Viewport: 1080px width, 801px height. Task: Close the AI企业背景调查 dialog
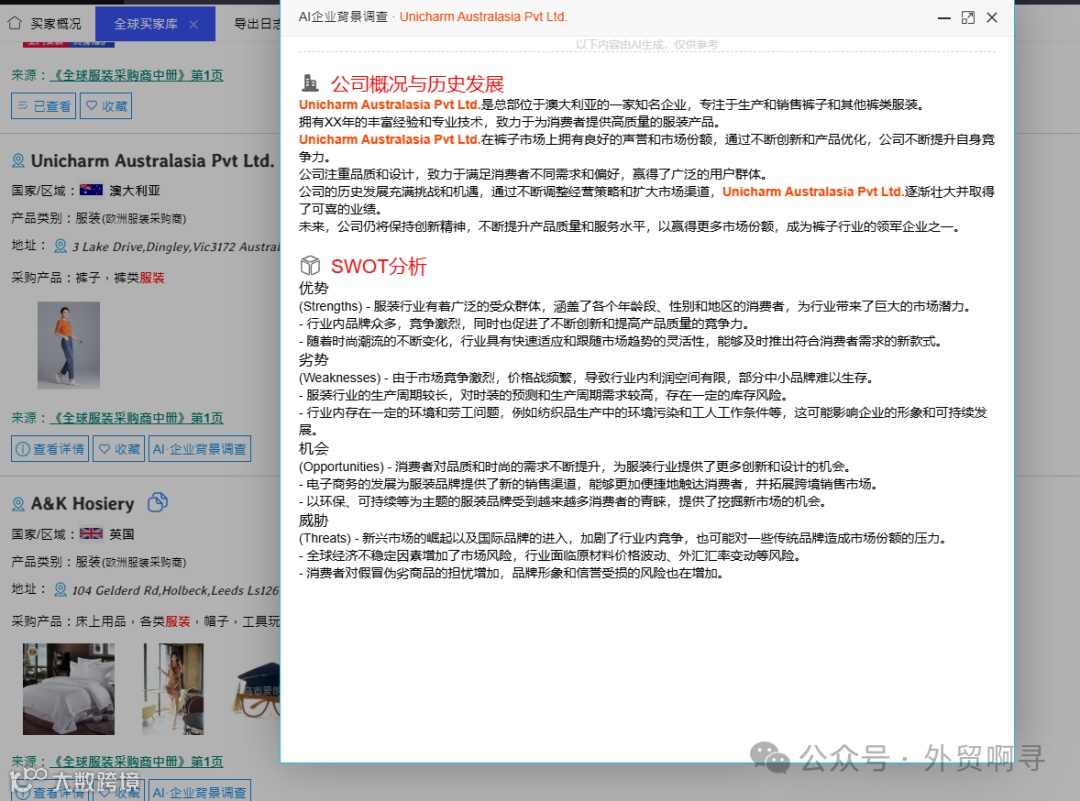pos(992,18)
